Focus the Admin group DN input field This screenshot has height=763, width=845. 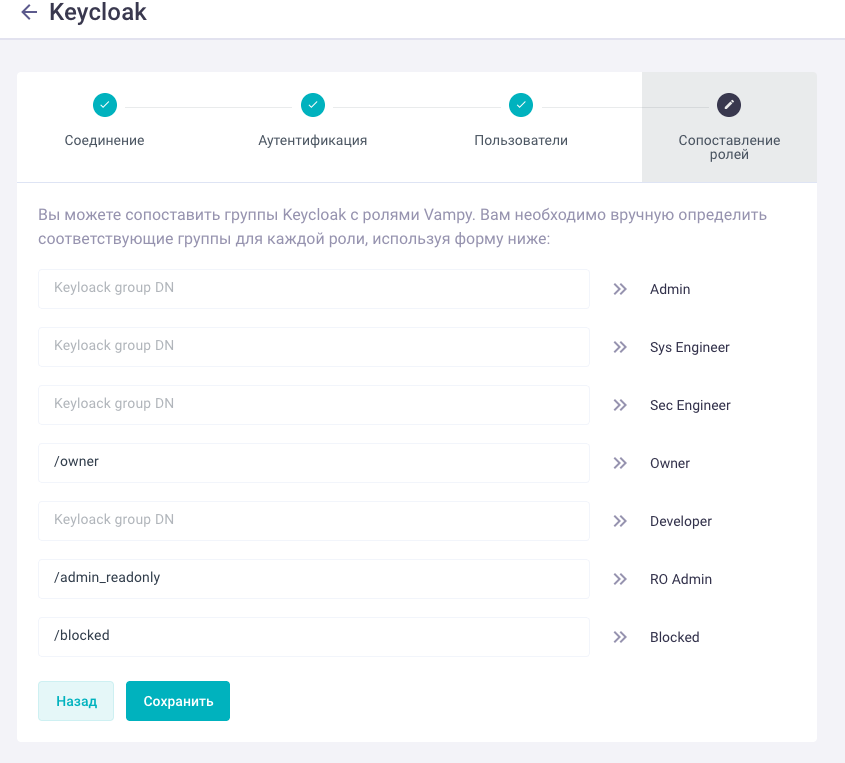pos(314,289)
